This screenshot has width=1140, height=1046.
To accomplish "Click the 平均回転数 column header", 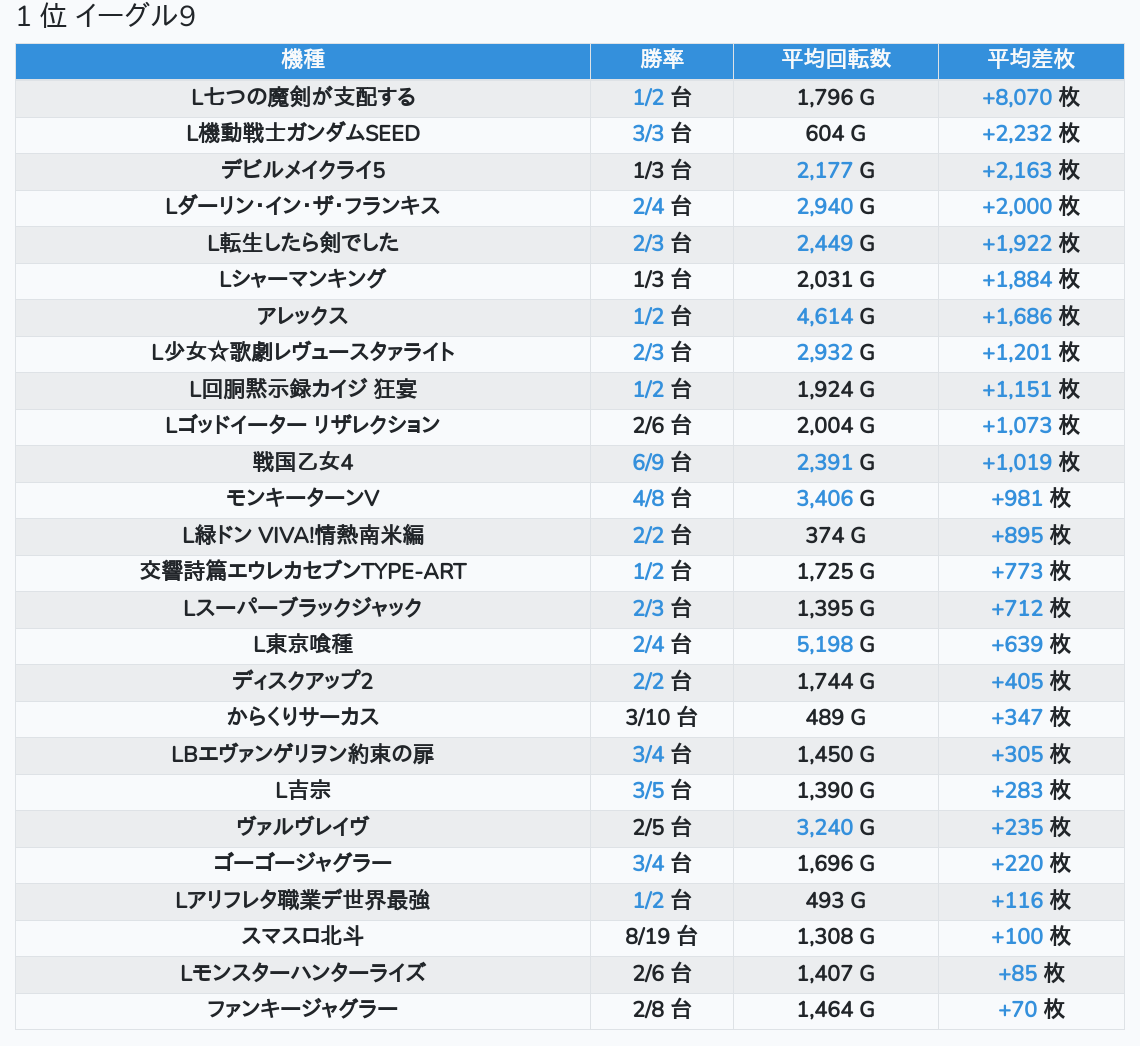I will [x=835, y=60].
